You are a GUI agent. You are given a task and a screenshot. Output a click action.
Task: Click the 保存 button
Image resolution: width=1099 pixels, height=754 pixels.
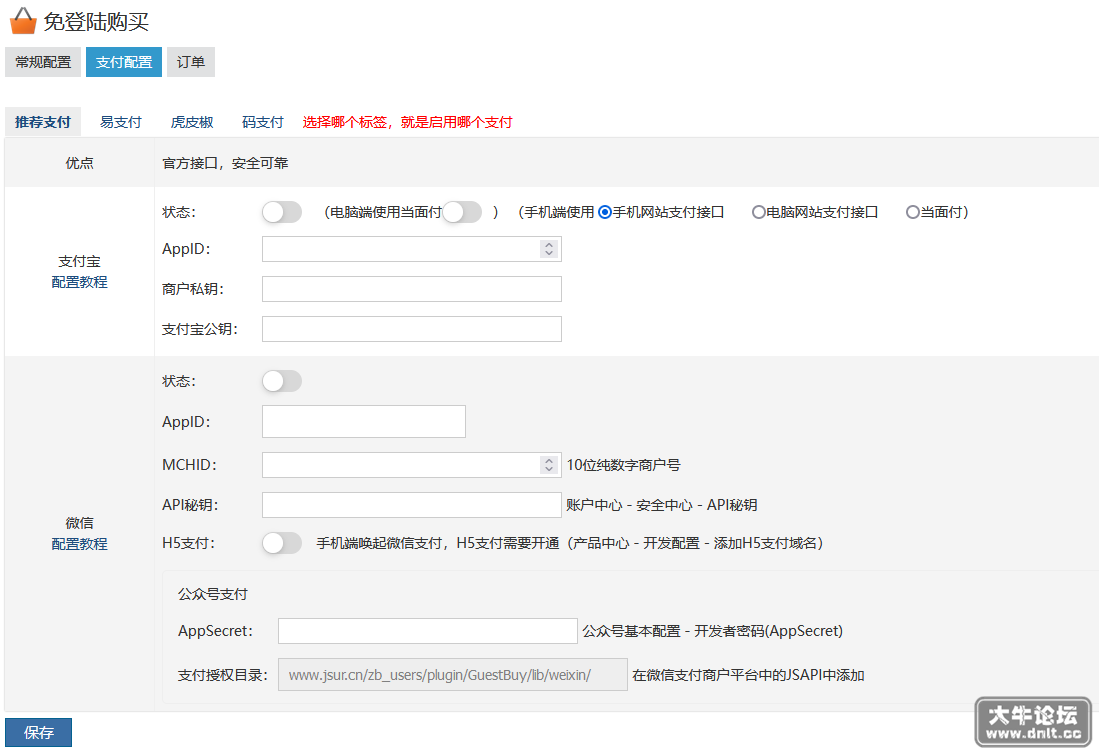tap(39, 733)
